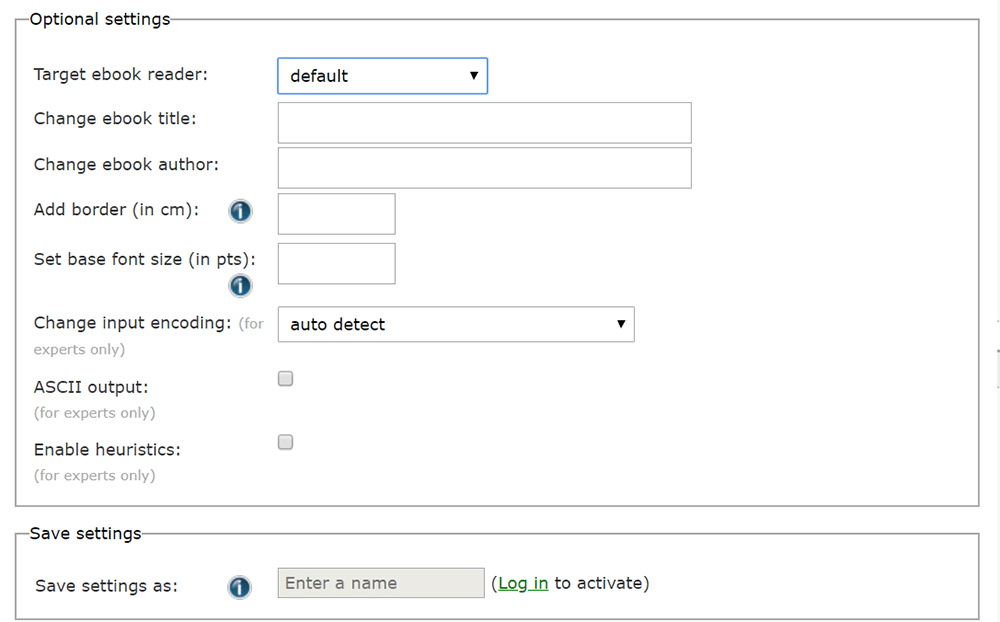The width and height of the screenshot is (1000, 622).
Task: Click the 'Change ebook author:' label text
Action: pos(126,164)
